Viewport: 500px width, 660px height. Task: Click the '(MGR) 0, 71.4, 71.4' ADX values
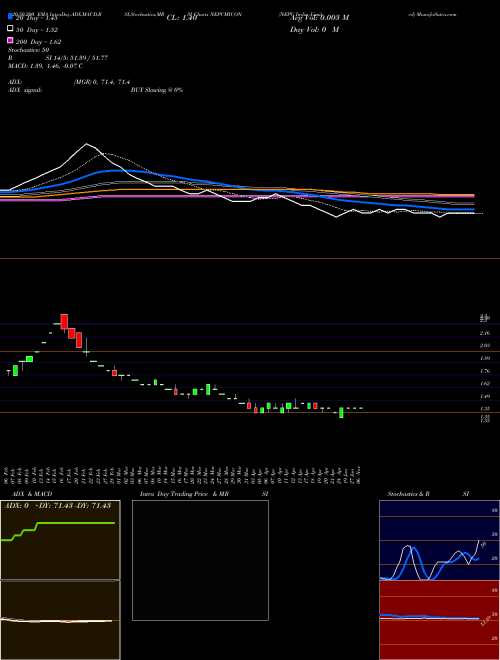(102, 82)
